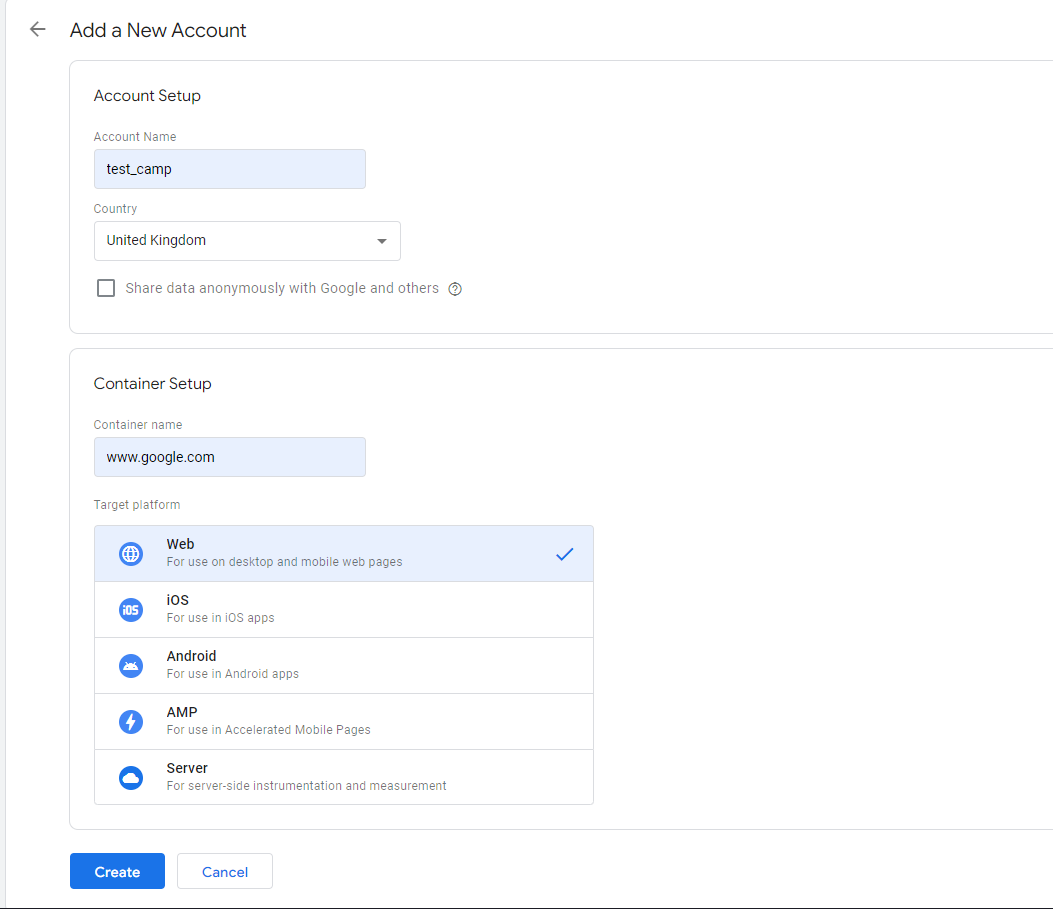Viewport: 1053px width, 909px height.
Task: Click the Android robot icon
Action: [131, 666]
